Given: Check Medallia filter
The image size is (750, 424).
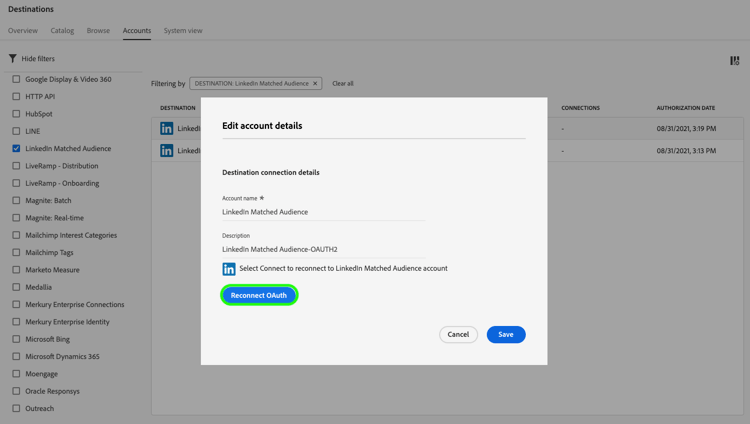Looking at the screenshot, I should coord(16,287).
